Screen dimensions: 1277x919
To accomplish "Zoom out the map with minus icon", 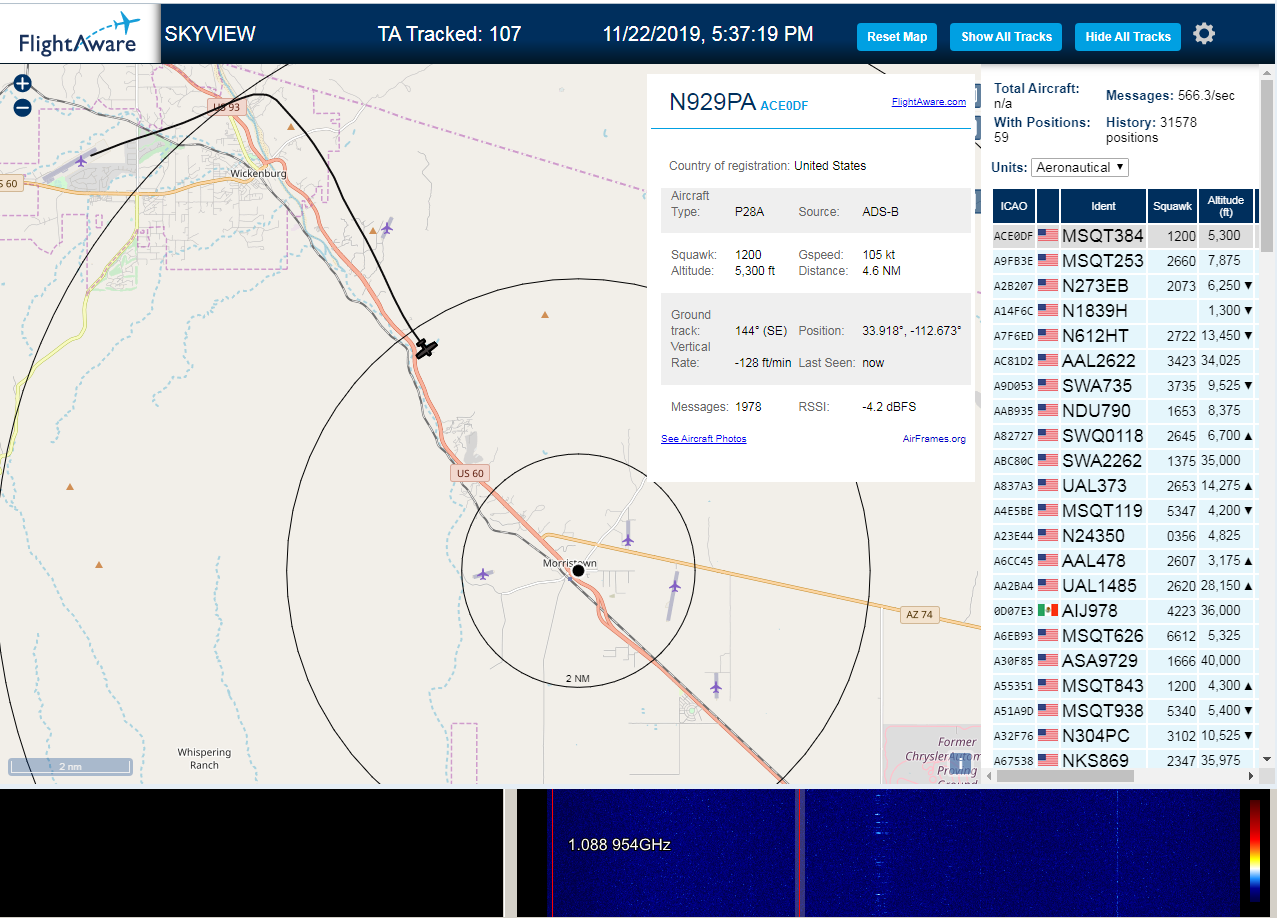I will pyautogui.click(x=23, y=108).
